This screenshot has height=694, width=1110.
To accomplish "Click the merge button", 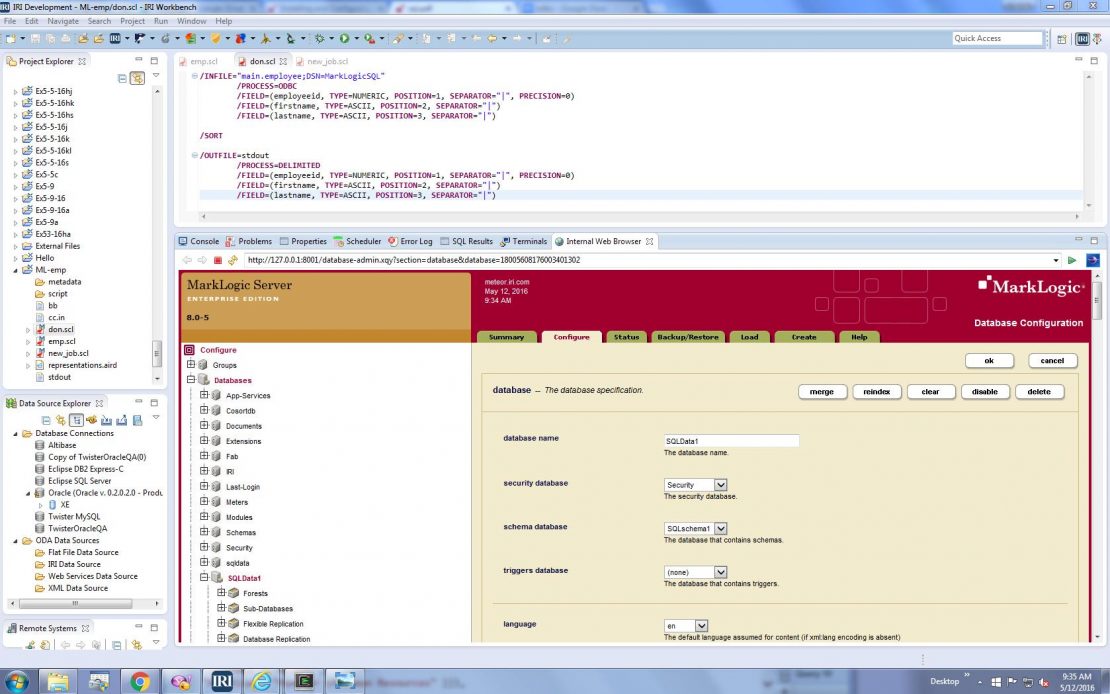I will (822, 392).
